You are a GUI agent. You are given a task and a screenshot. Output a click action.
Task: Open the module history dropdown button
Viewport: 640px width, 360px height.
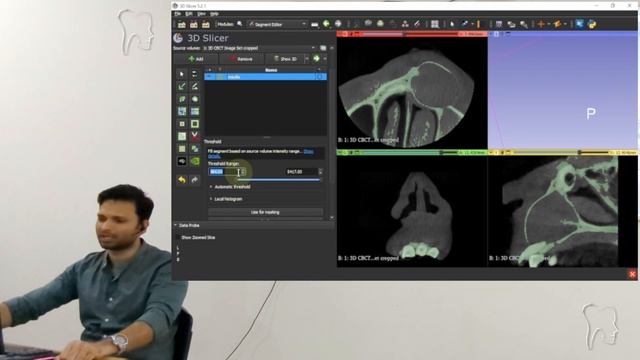click(x=314, y=24)
